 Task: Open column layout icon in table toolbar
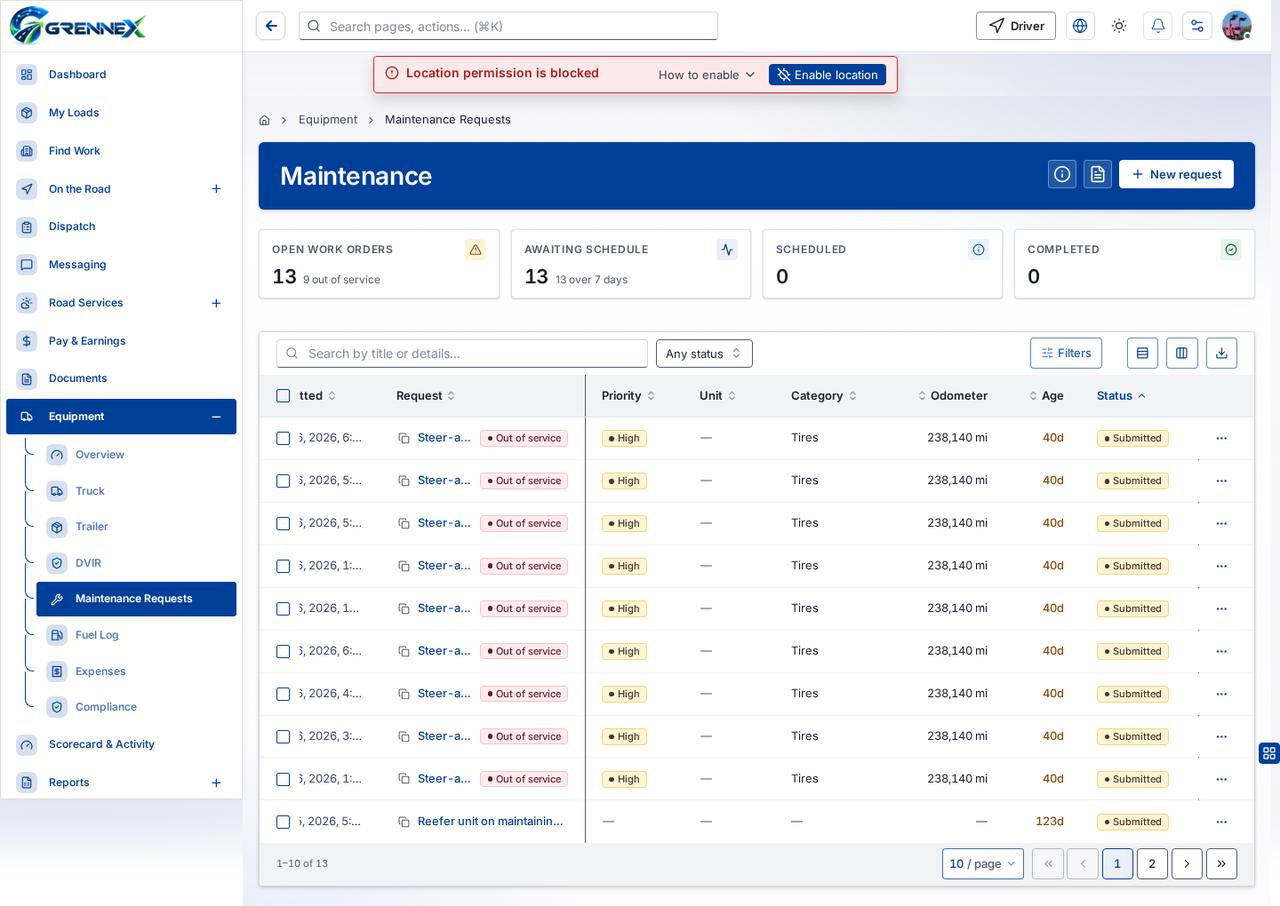[x=1182, y=353]
